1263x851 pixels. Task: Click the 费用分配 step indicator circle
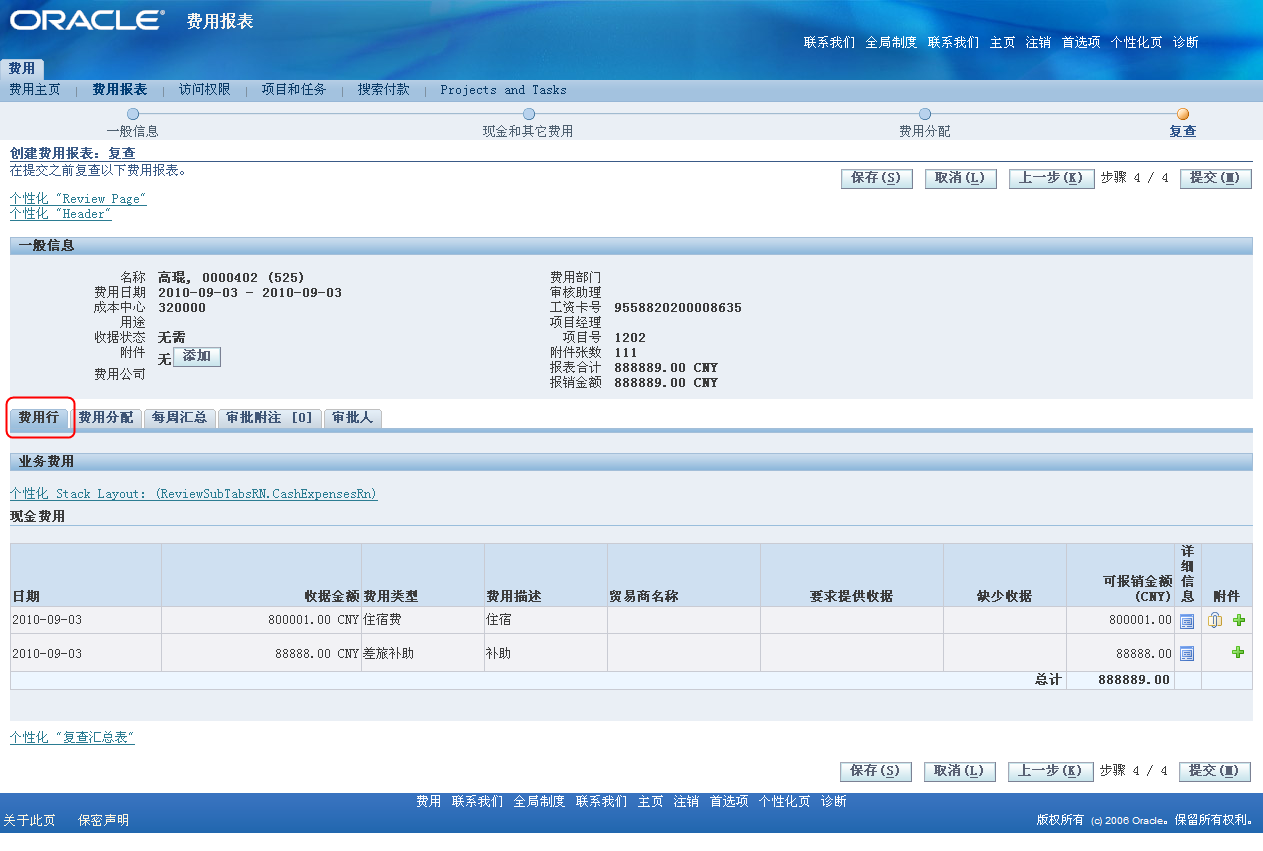(x=925, y=114)
